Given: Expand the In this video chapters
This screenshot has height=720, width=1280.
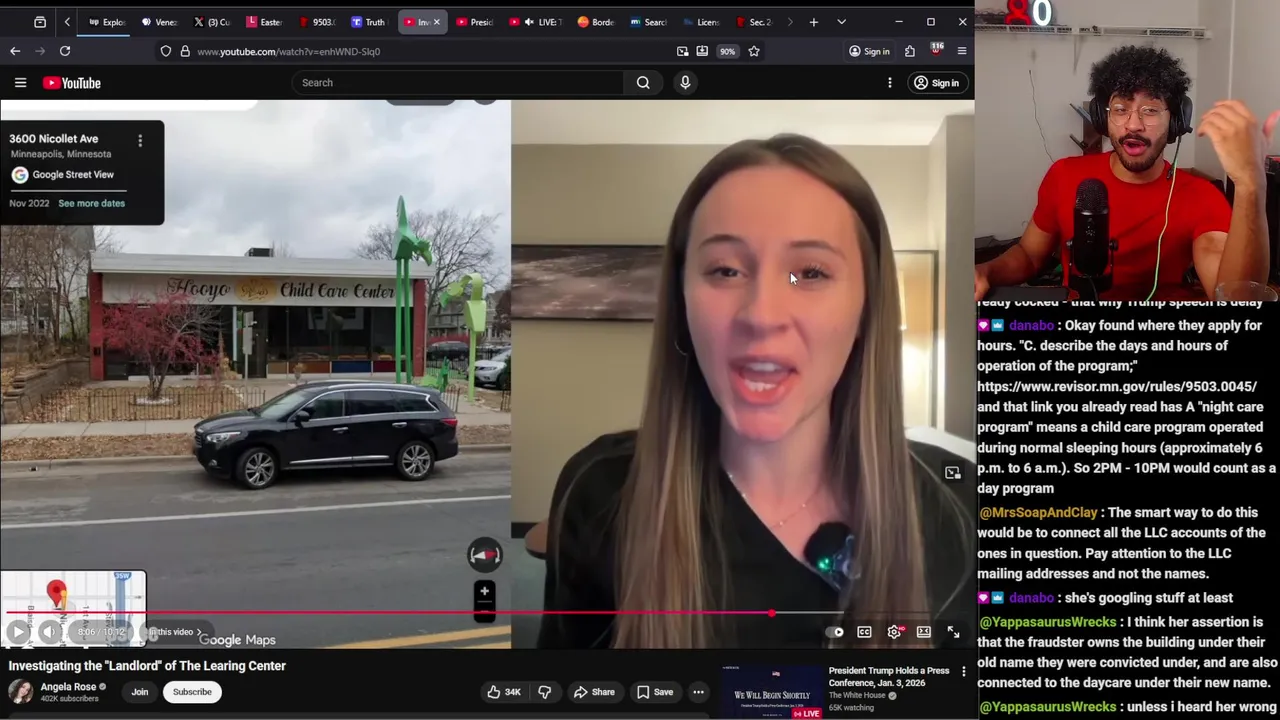Looking at the screenshot, I should (x=176, y=632).
